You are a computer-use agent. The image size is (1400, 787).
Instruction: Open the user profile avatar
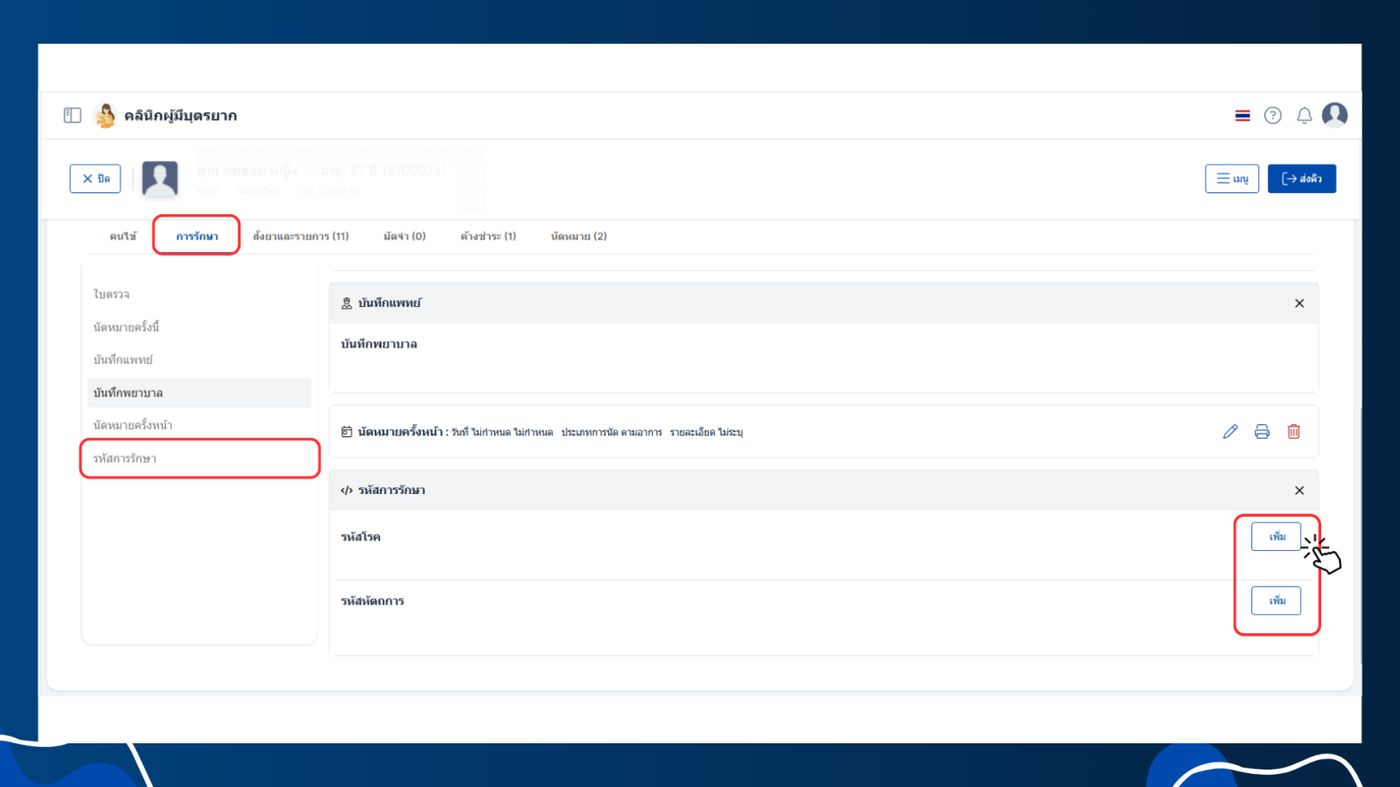pyautogui.click(x=1335, y=115)
